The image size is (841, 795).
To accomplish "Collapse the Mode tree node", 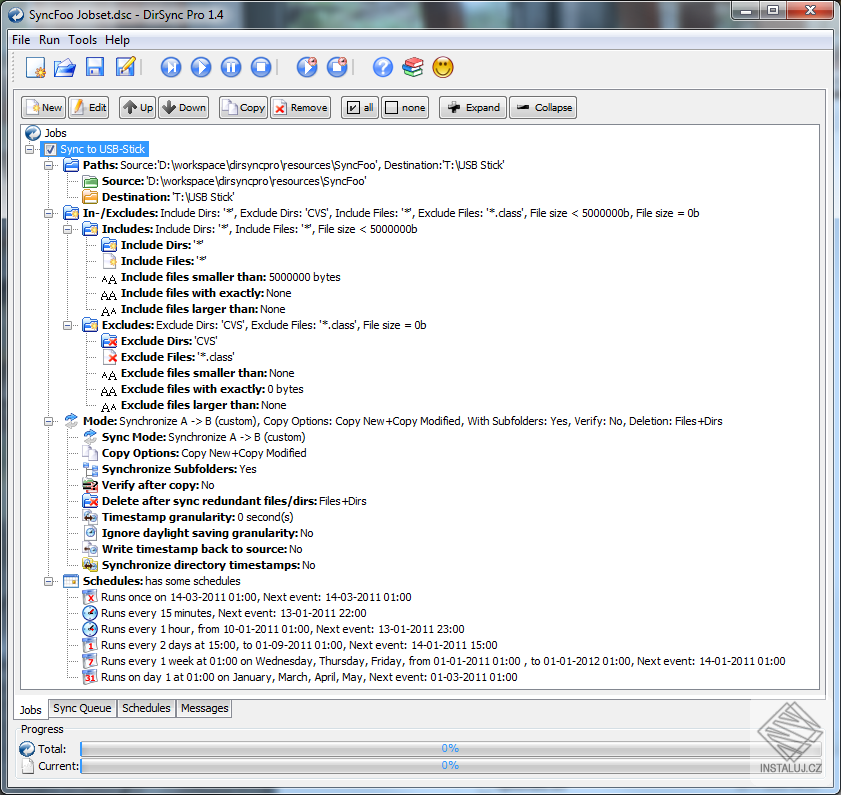I will pyautogui.click(x=48, y=420).
